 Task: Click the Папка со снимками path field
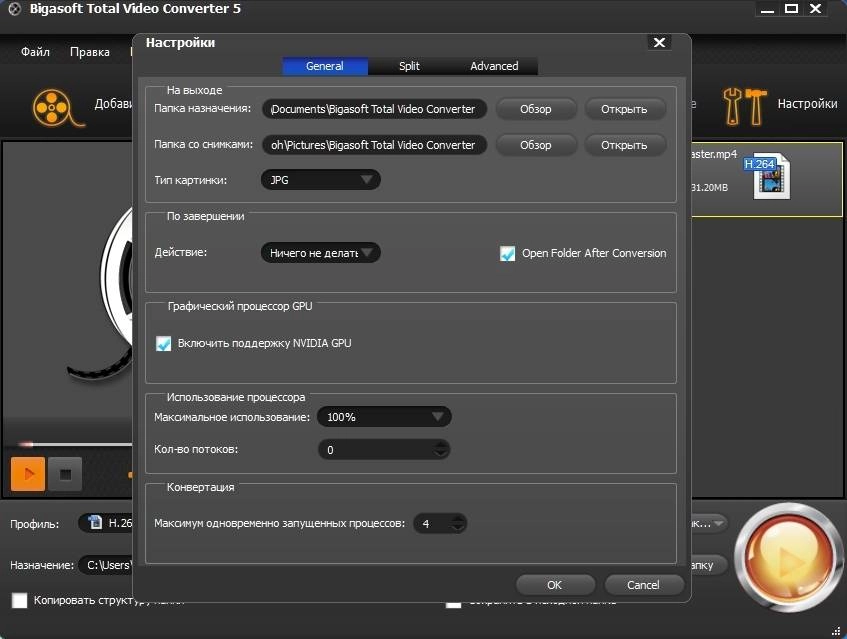374,145
